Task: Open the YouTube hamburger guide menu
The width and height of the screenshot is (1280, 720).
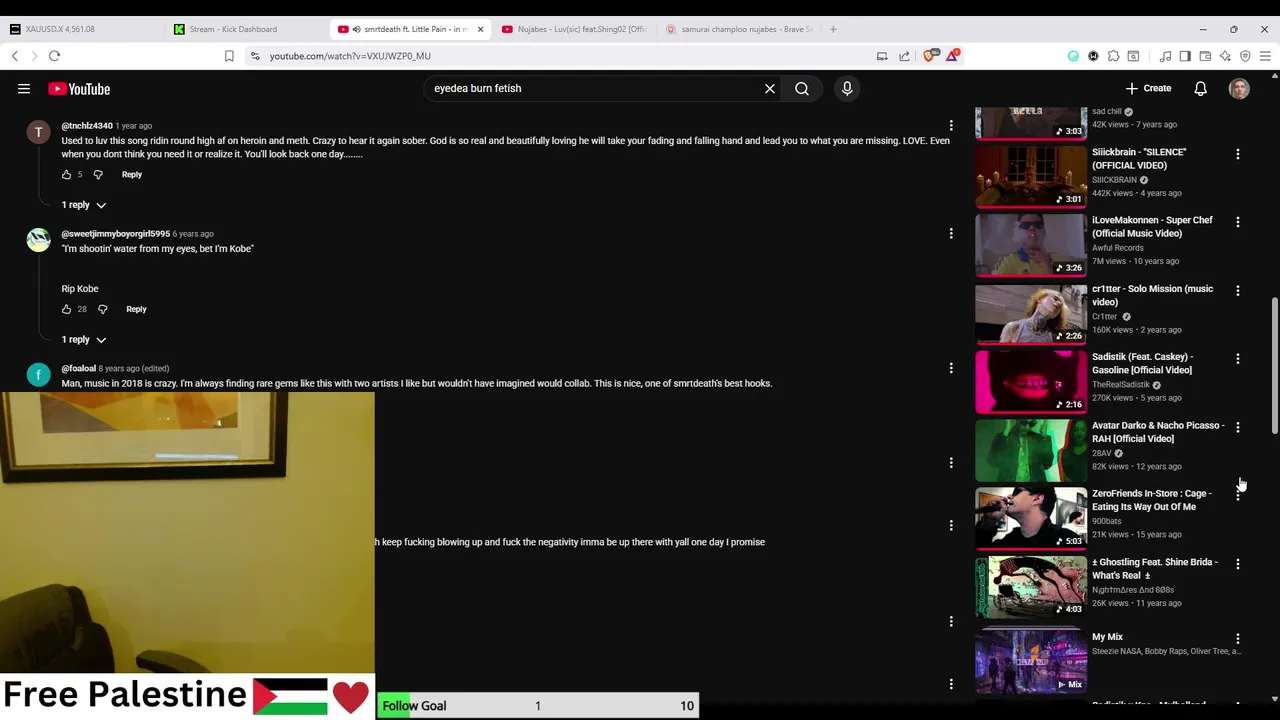Action: [24, 89]
